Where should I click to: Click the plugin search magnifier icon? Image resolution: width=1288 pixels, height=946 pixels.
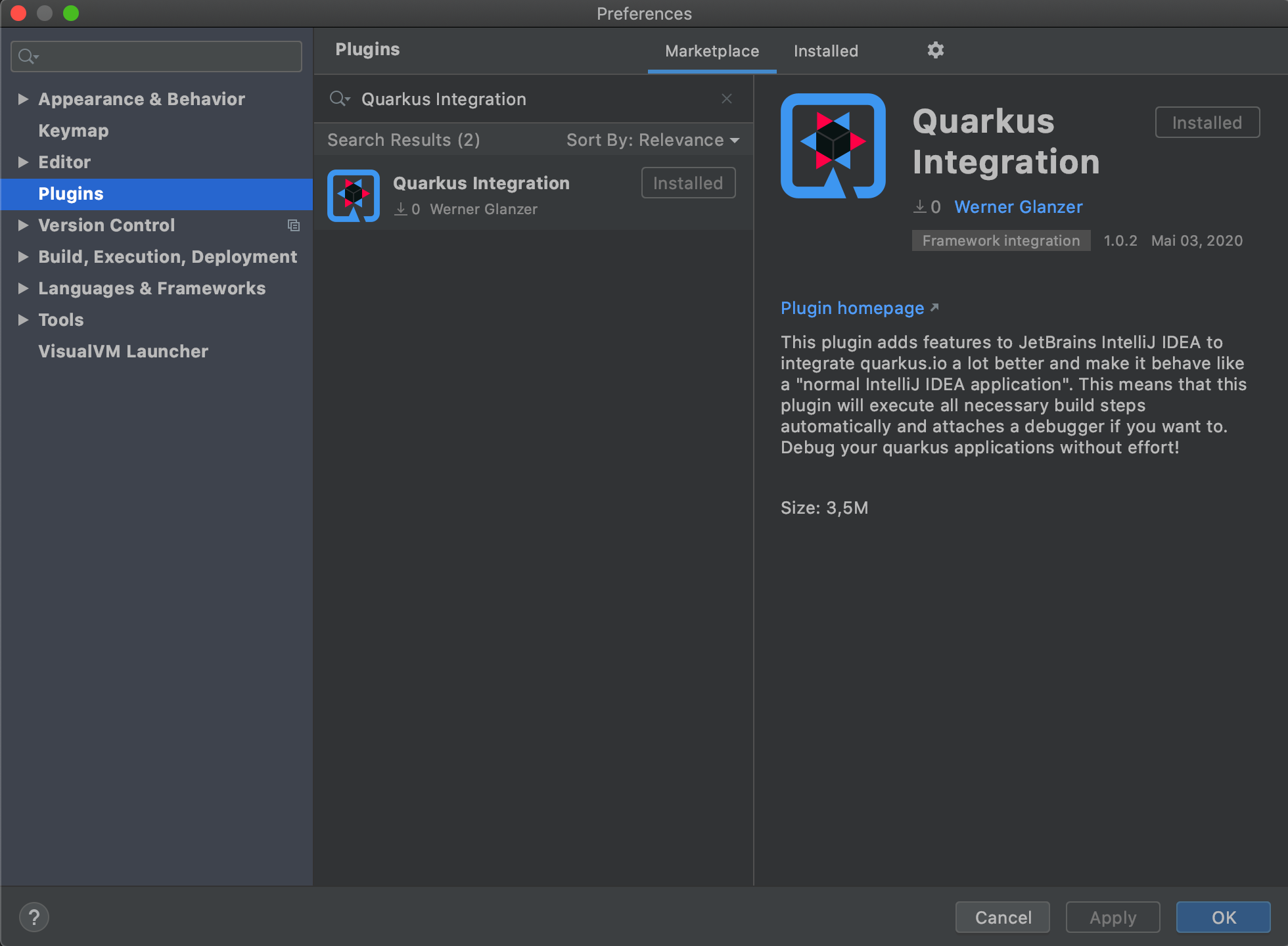(339, 99)
